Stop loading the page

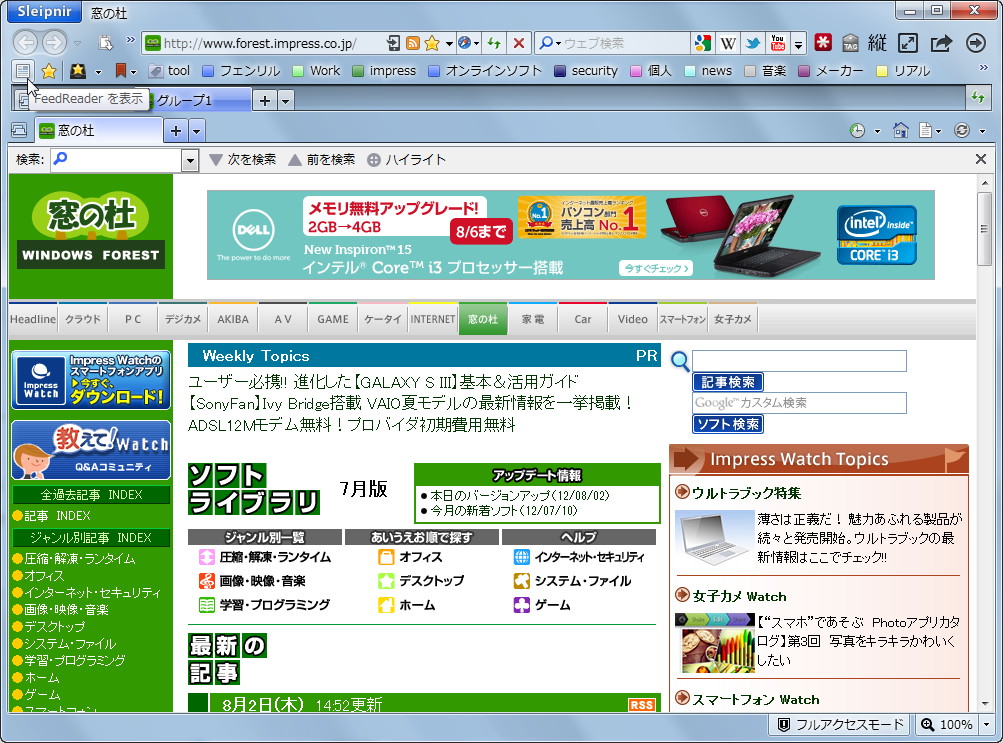[520, 44]
